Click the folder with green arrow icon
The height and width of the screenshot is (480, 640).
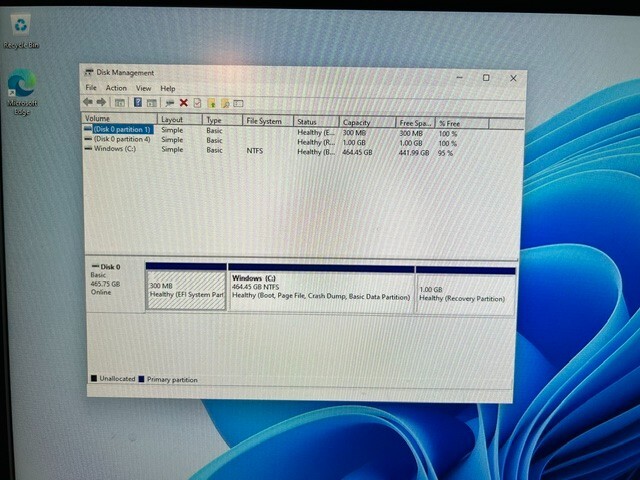[x=211, y=103]
